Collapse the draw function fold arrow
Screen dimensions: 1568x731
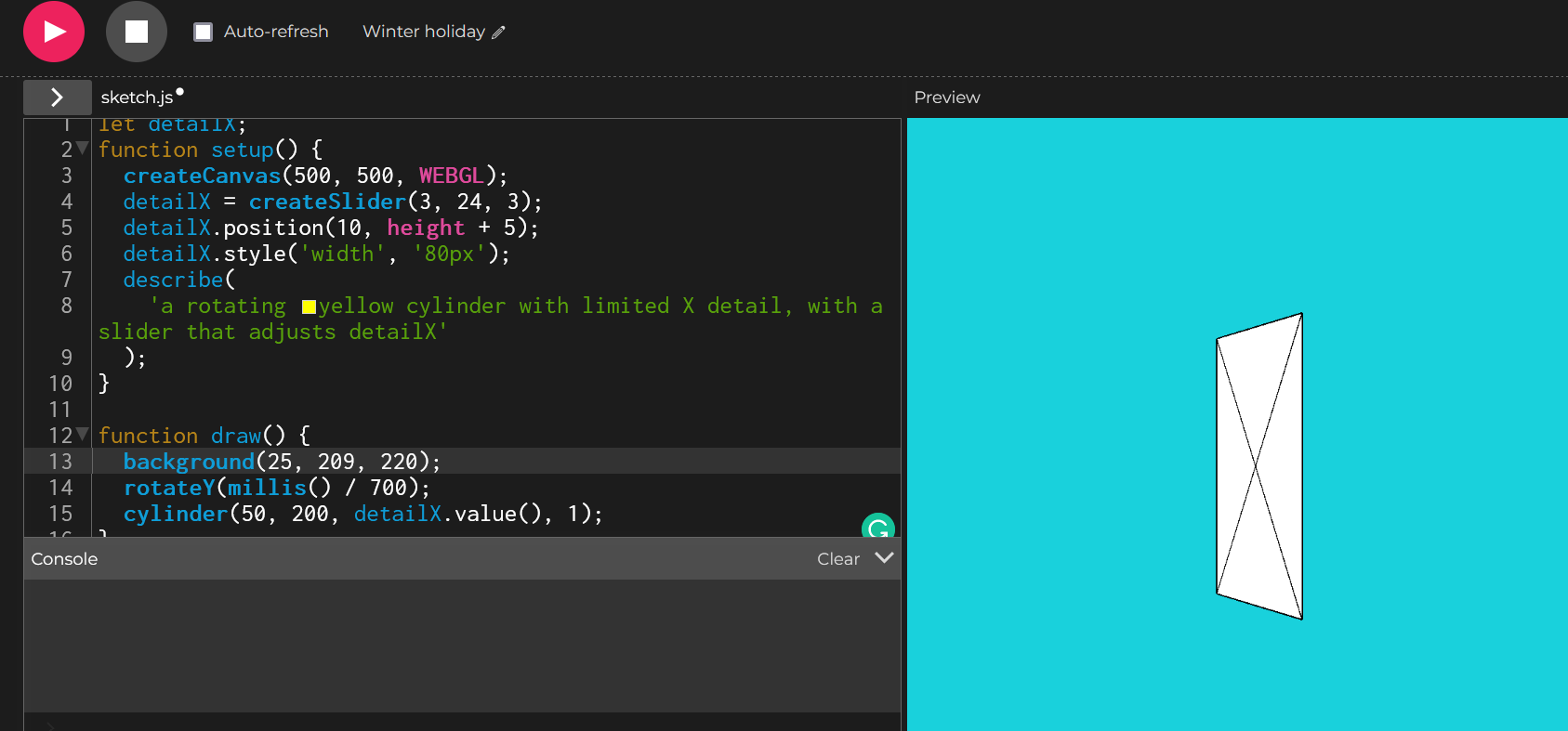point(83,435)
